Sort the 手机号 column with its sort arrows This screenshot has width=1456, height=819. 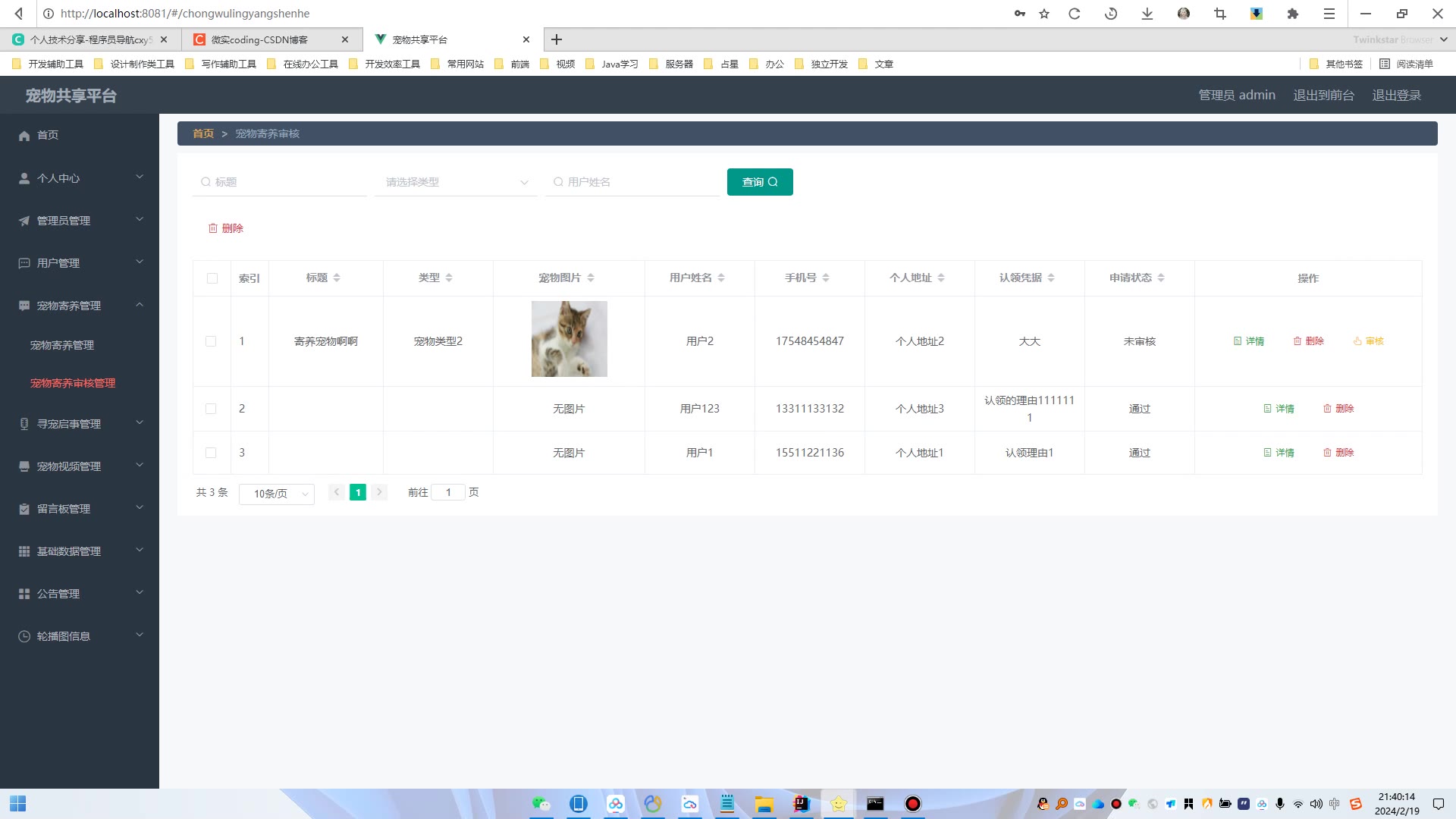(826, 278)
